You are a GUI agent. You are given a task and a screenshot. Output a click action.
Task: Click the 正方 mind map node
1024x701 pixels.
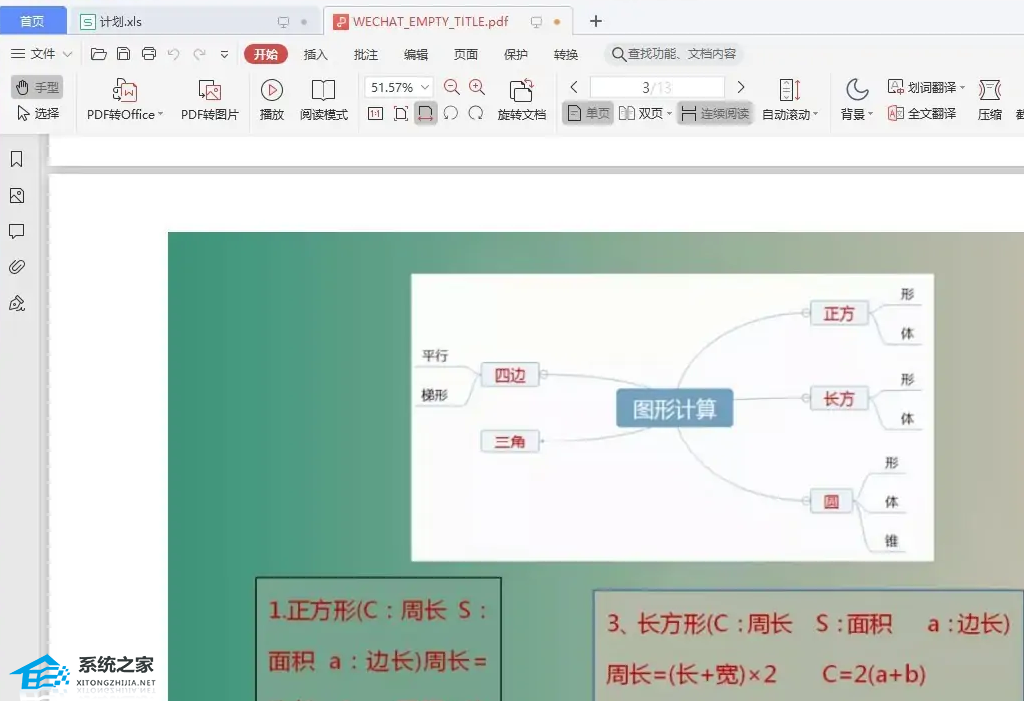tap(839, 314)
